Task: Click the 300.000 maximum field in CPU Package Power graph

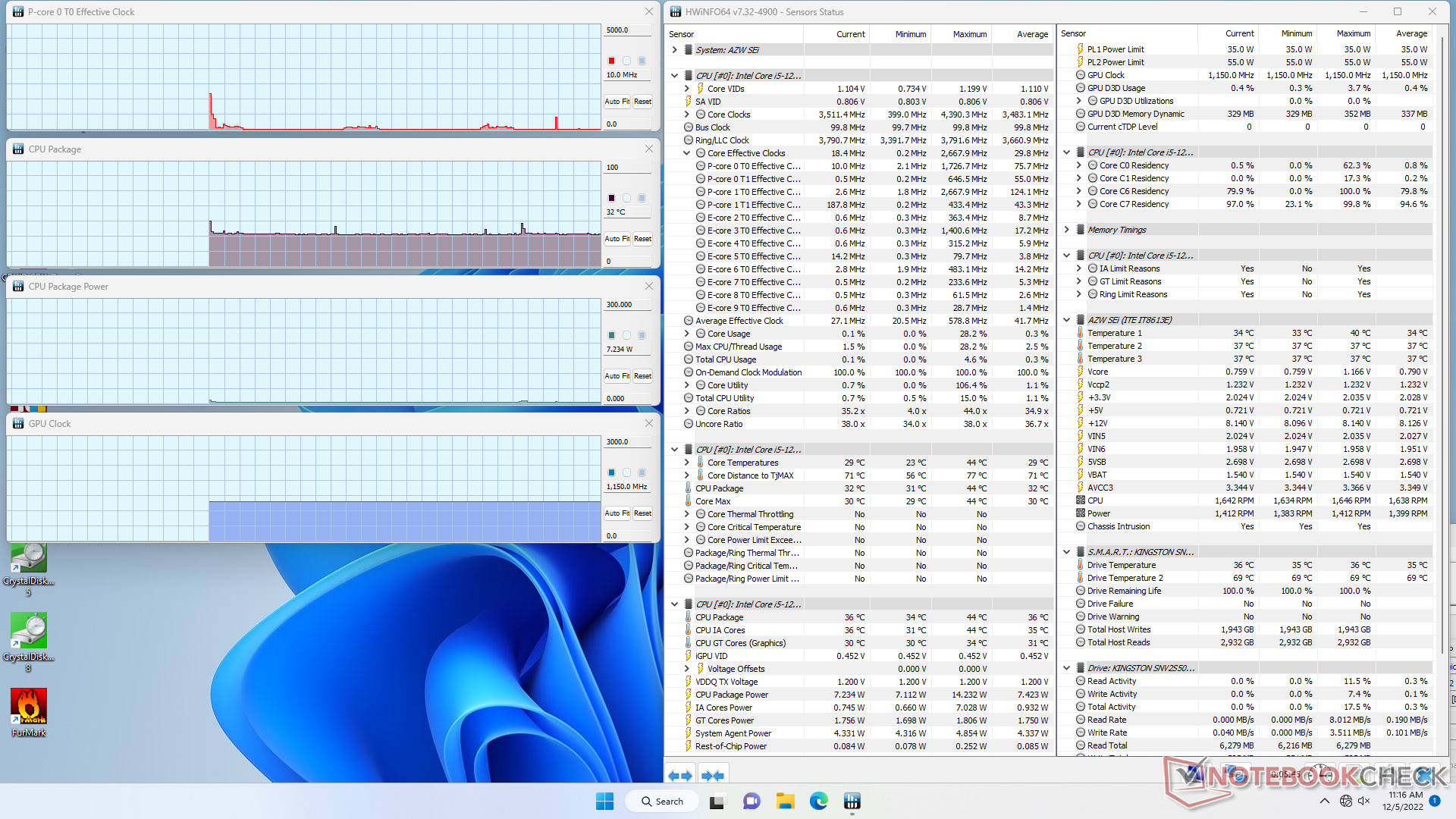Action: coord(628,305)
